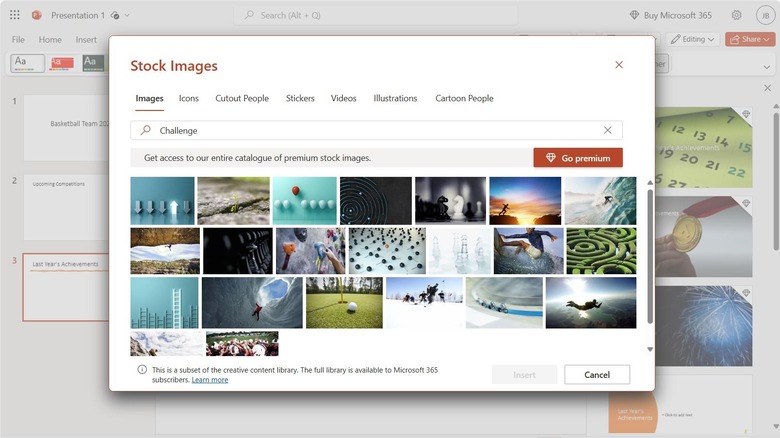The height and width of the screenshot is (438, 780).
Task: Switch to the Icons tab
Action: [x=189, y=99]
